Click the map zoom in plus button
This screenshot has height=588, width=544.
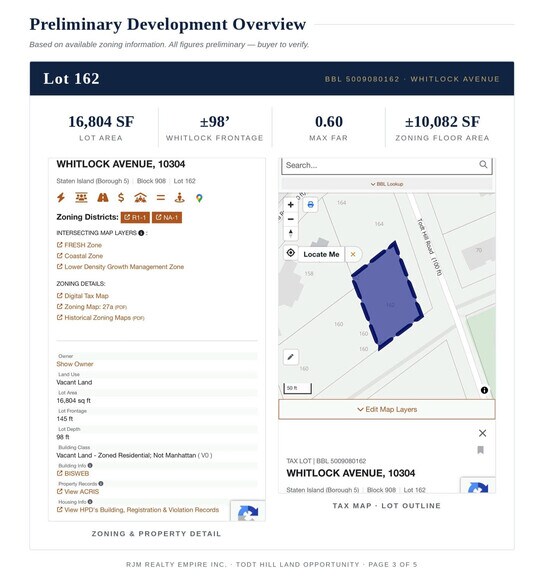[x=291, y=205]
